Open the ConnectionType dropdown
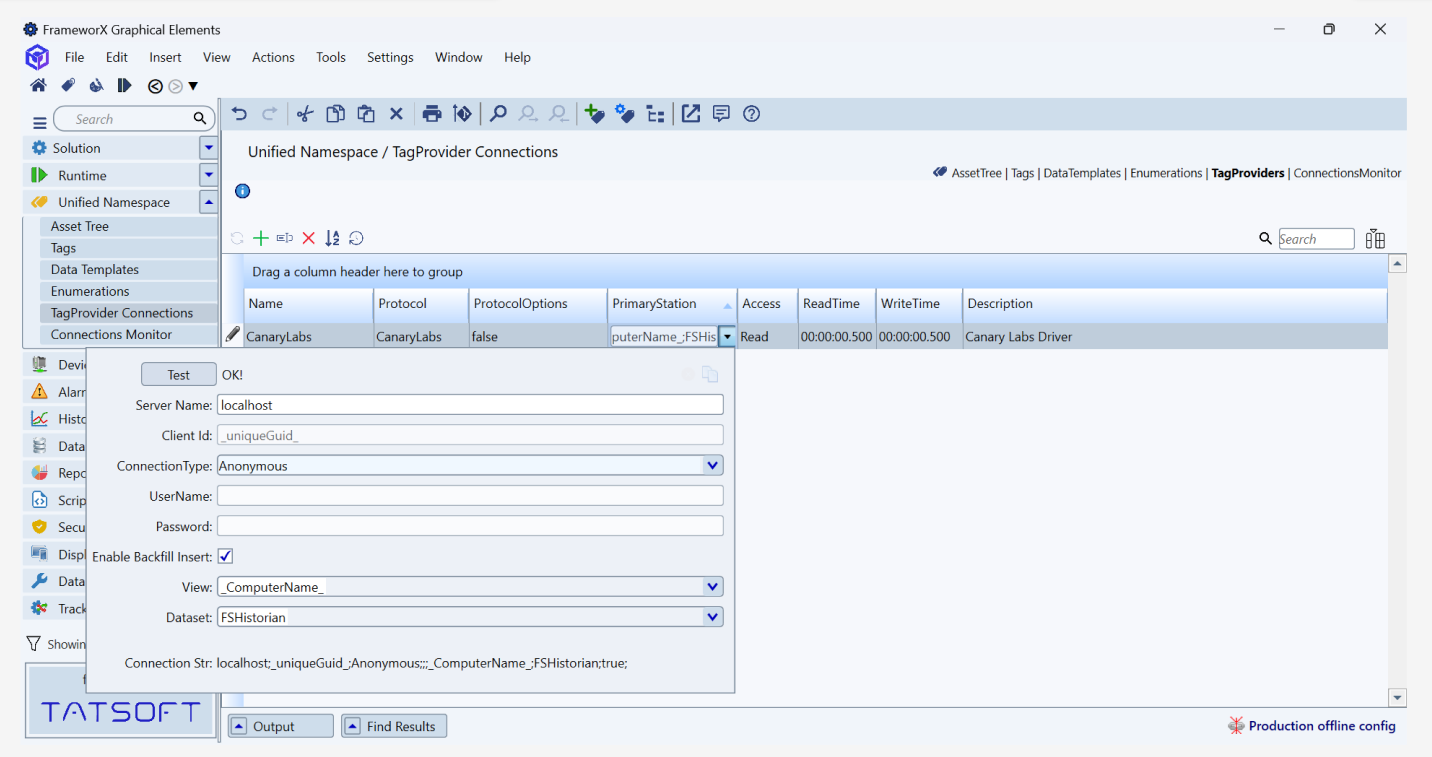The image size is (1432, 757). 712,465
